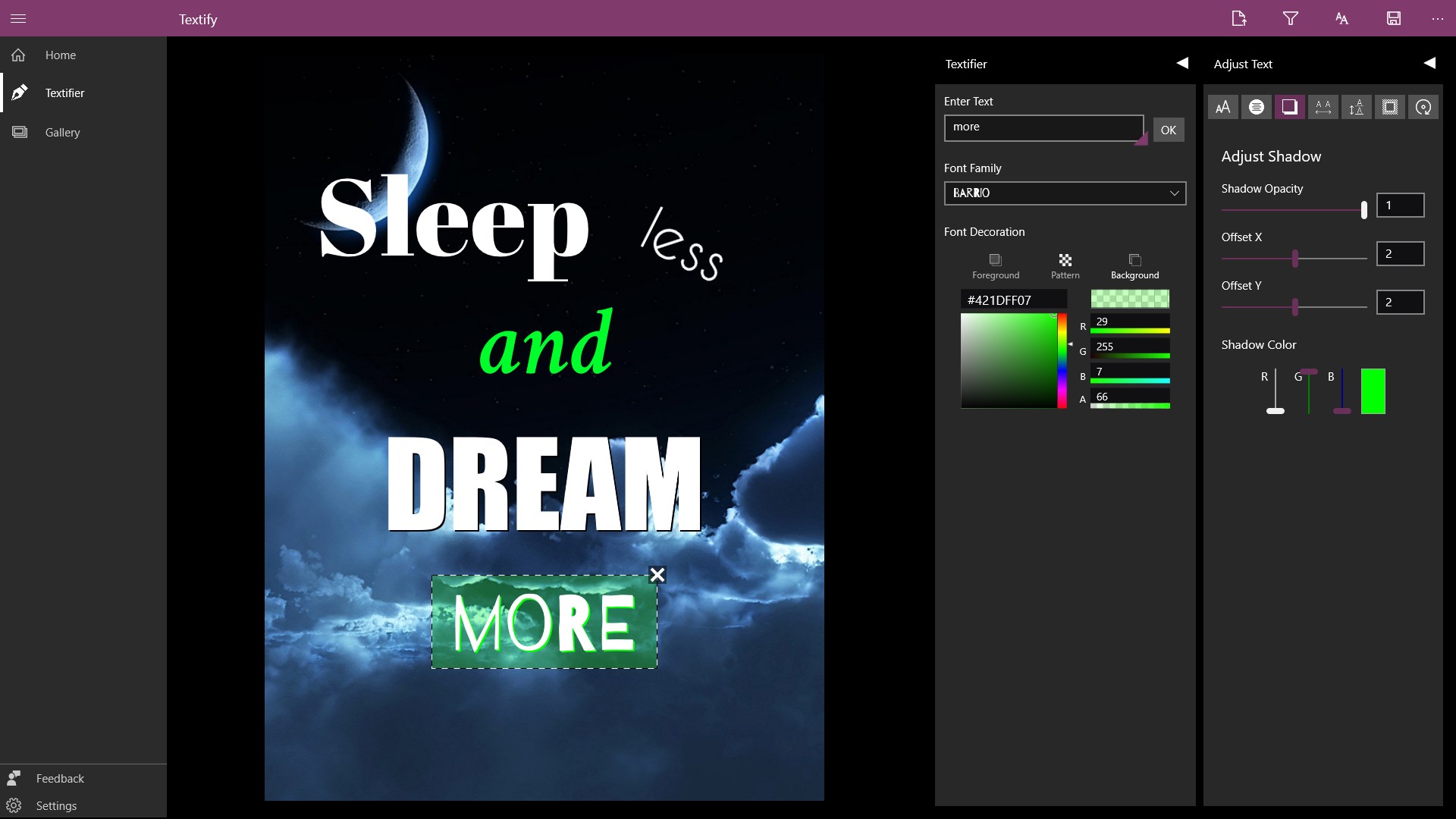Remove MORE text box with X icon
This screenshot has height=819, width=1456.
[657, 575]
